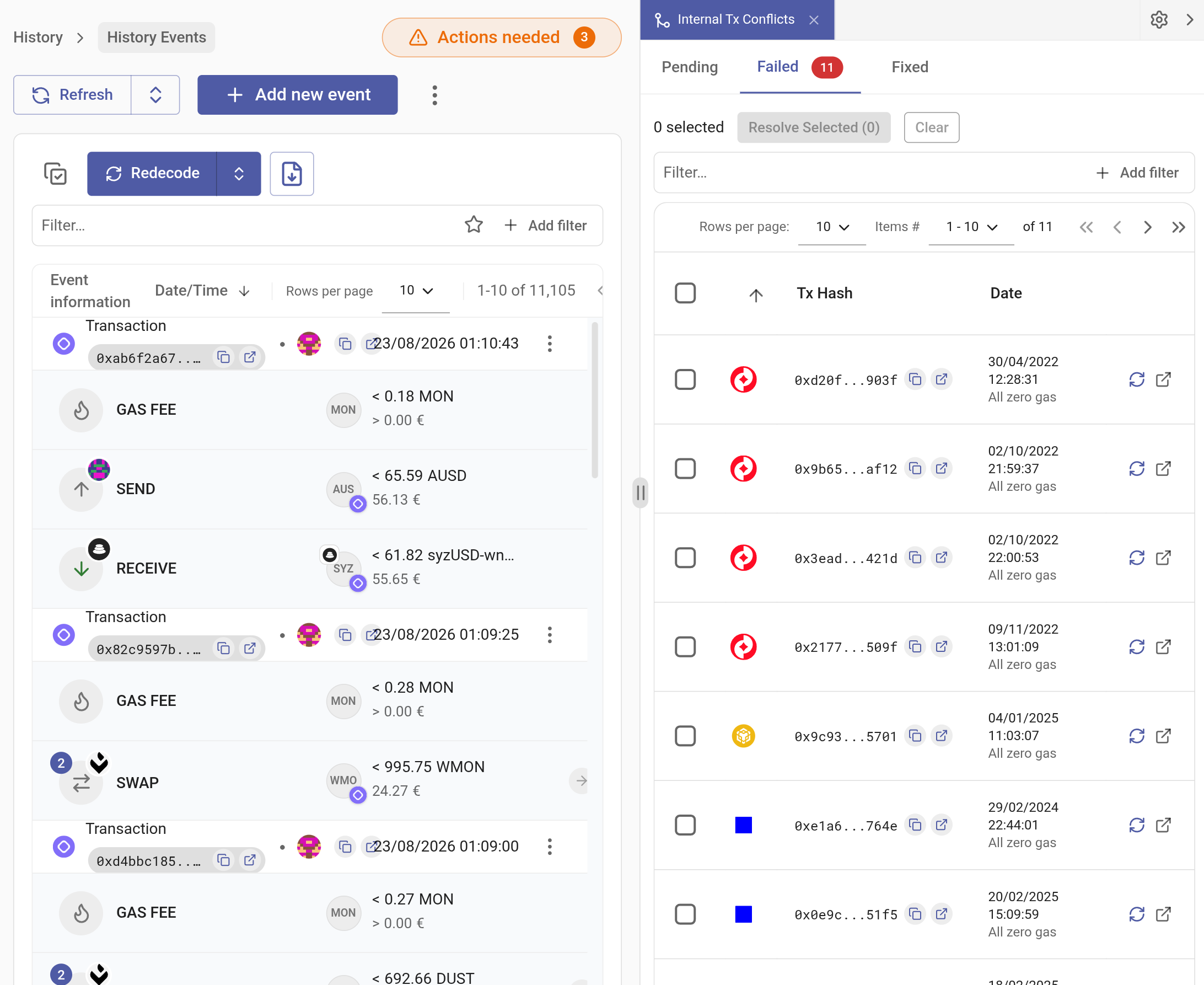The height and width of the screenshot is (985, 1204).
Task: Open the History Events breadcrumb
Action: coord(157,38)
